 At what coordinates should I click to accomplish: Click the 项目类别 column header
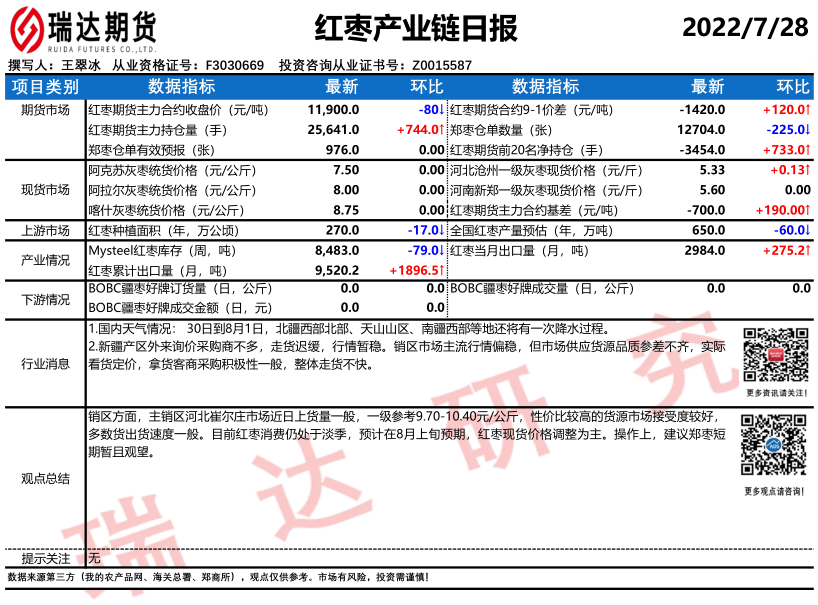pos(45,87)
